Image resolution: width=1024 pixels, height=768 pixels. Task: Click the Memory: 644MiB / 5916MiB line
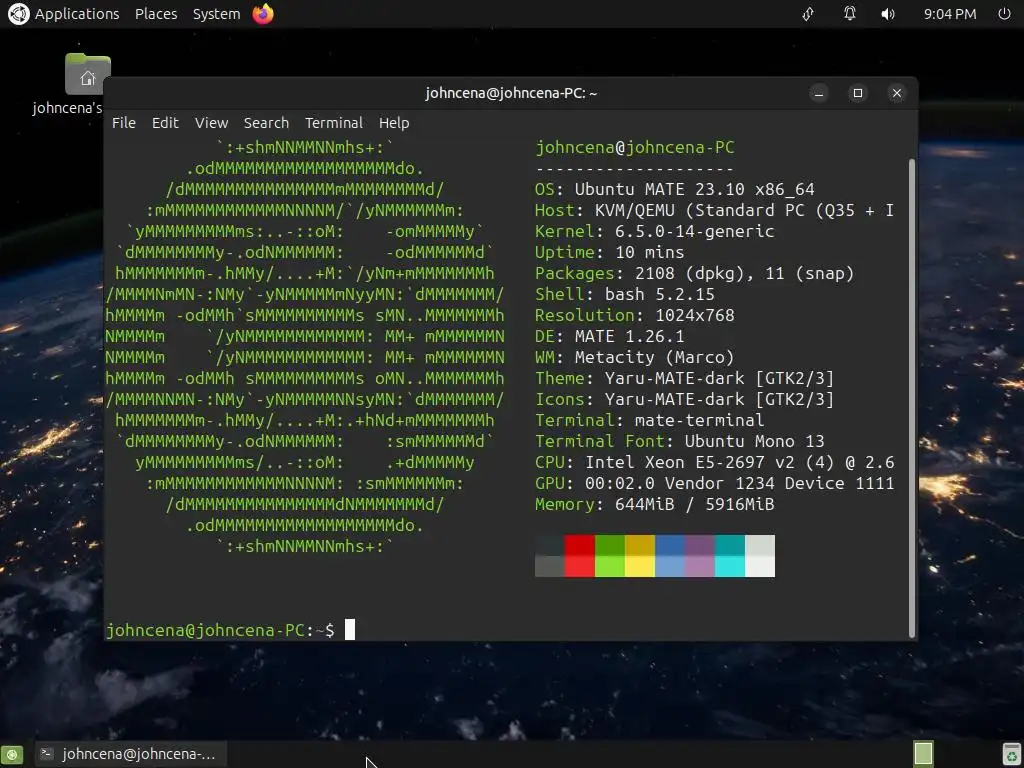coord(654,504)
